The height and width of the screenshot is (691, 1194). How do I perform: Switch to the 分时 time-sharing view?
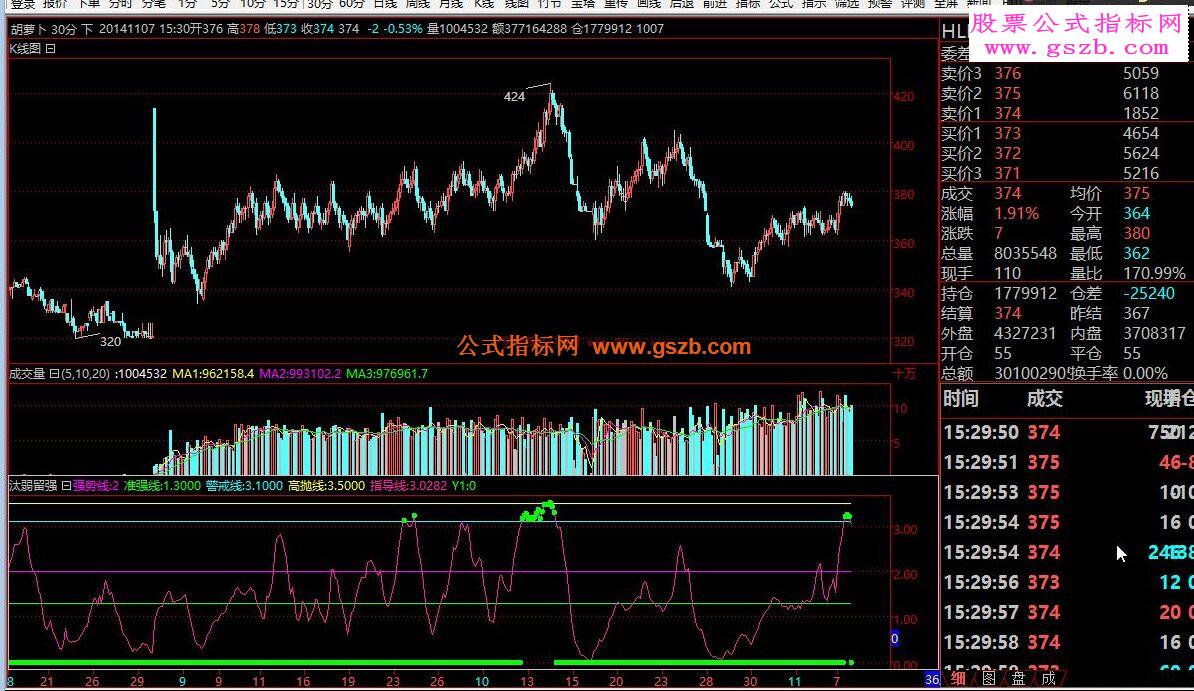[x=121, y=4]
